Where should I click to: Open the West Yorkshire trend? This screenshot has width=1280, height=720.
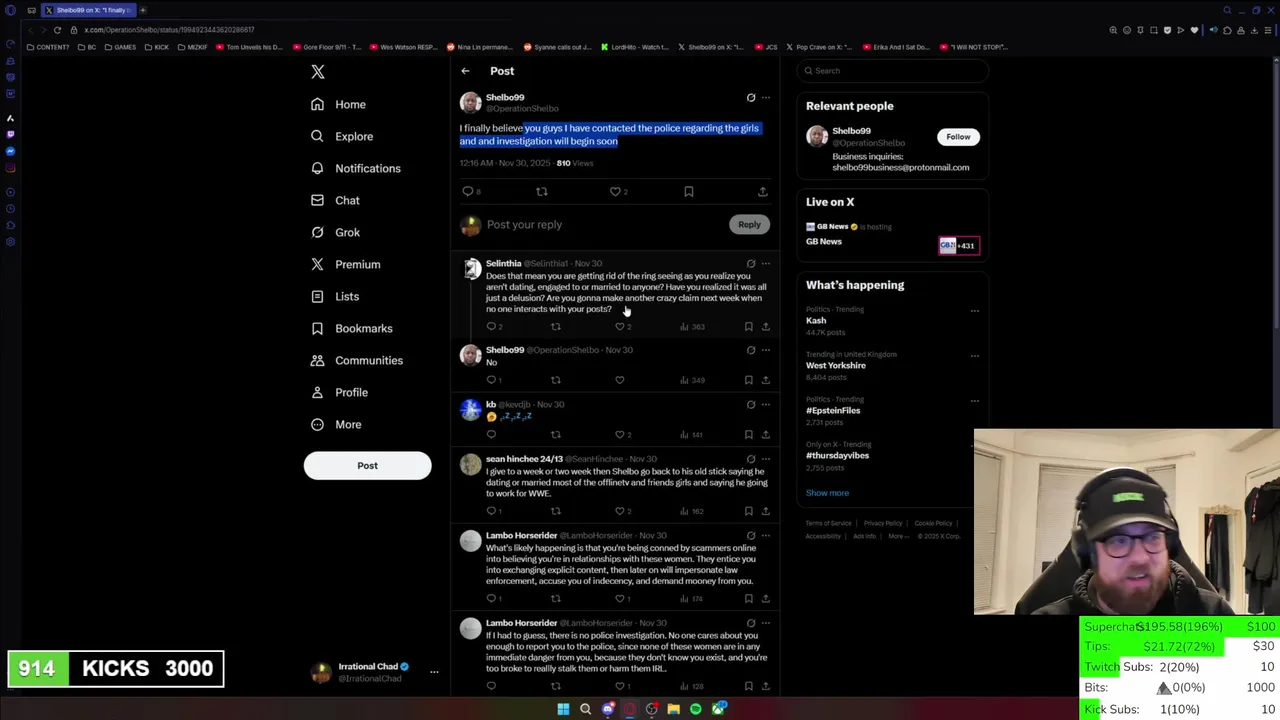point(836,366)
